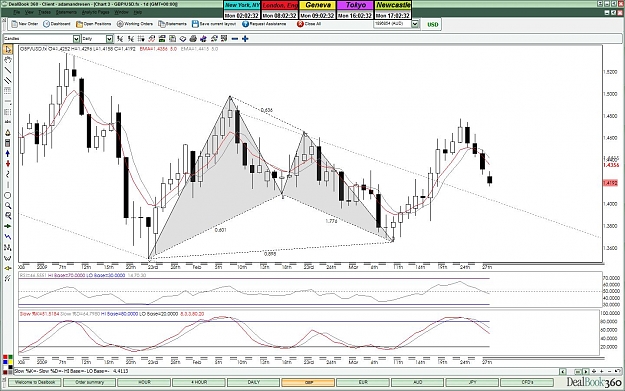The height and width of the screenshot is (391, 625).
Task: Switch to EUR tab
Action: point(363,382)
